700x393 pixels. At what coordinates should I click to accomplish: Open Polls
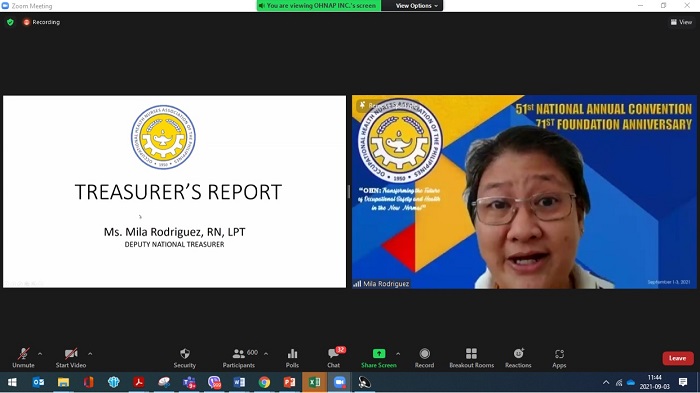(292, 358)
